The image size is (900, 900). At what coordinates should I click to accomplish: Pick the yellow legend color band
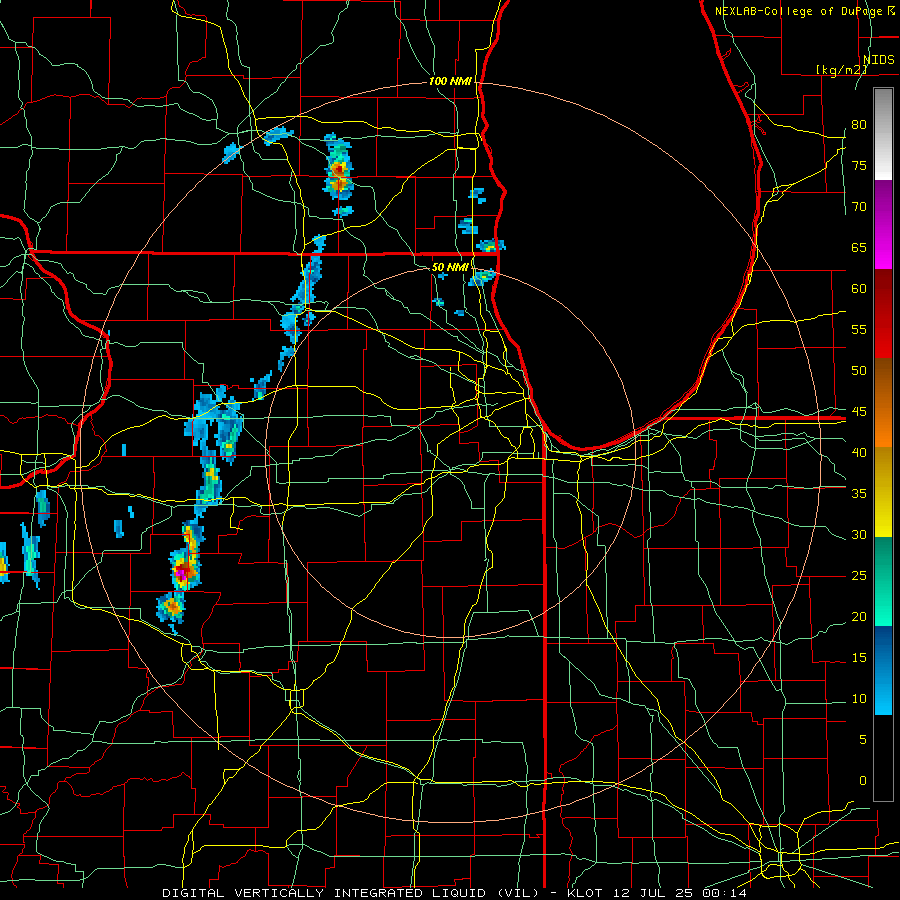pyautogui.click(x=883, y=492)
